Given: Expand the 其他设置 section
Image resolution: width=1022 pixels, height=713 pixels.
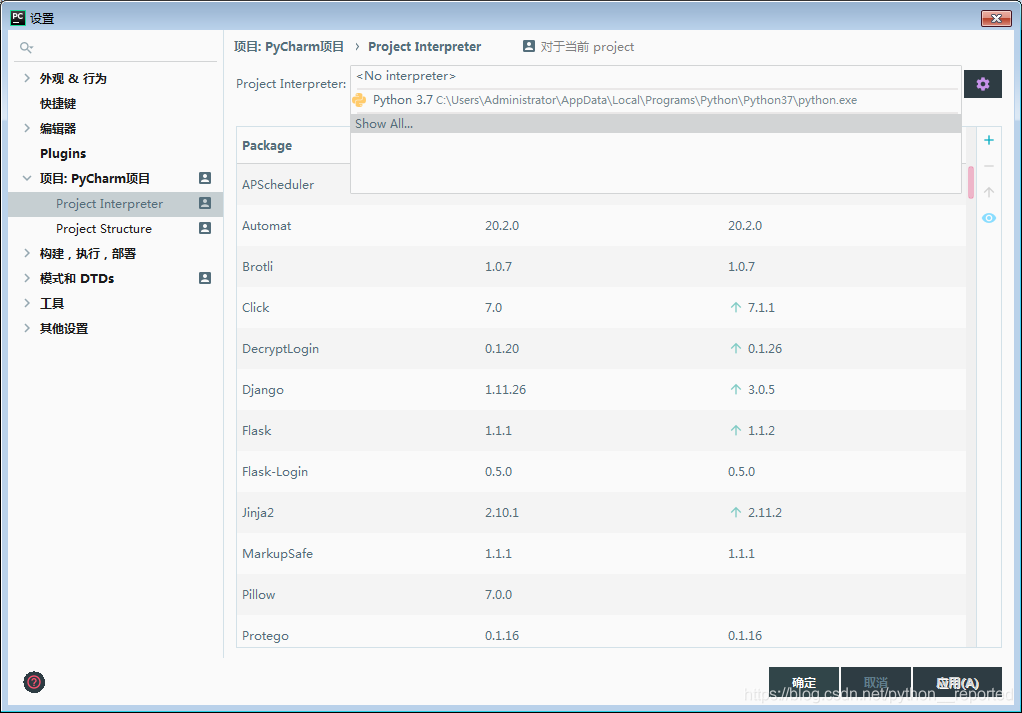Looking at the screenshot, I should 27,328.
